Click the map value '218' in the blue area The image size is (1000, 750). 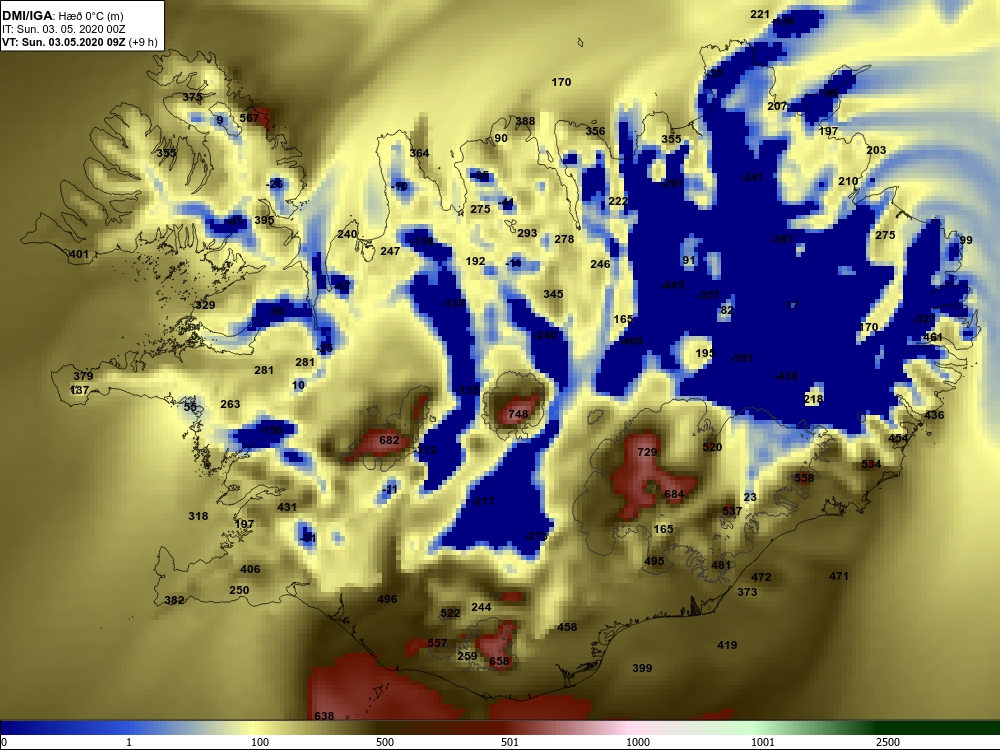pos(813,399)
